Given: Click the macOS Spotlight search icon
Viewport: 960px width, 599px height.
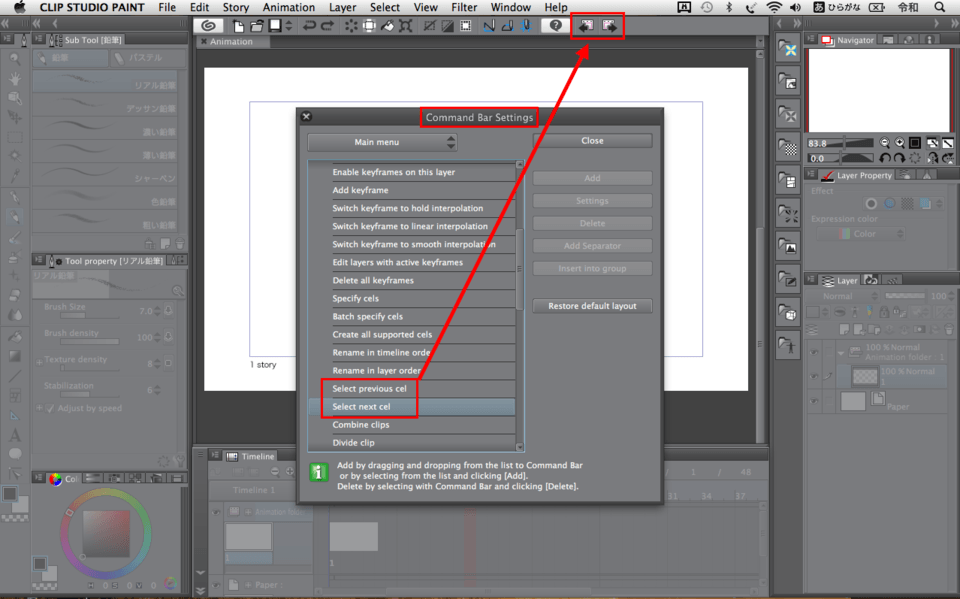Looking at the screenshot, I should [939, 7].
